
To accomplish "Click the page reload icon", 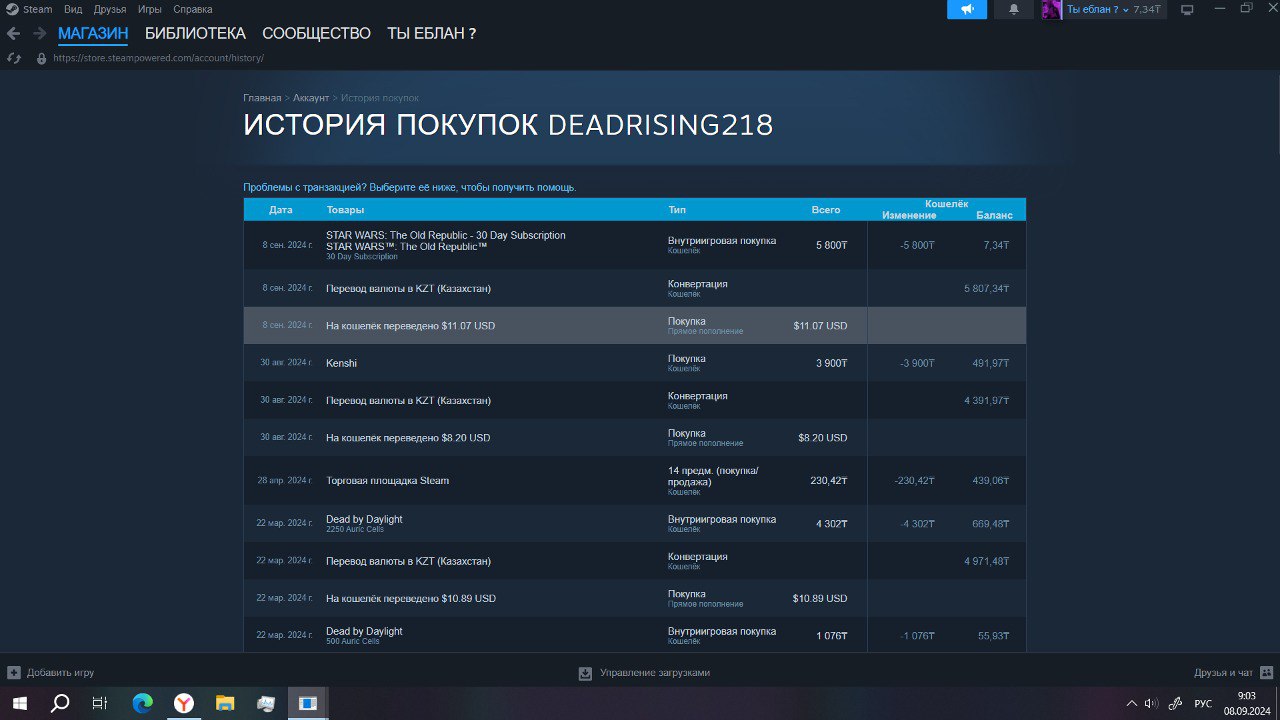I will click(14, 58).
